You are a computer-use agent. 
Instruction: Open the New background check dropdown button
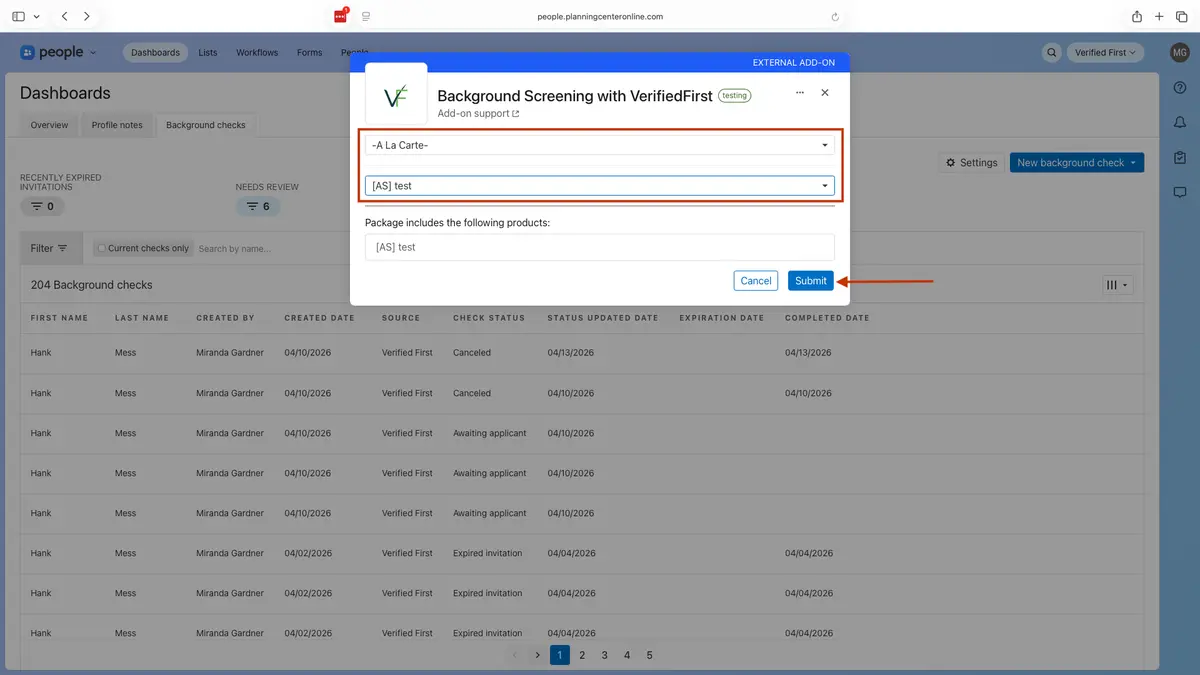pyautogui.click(x=1077, y=162)
